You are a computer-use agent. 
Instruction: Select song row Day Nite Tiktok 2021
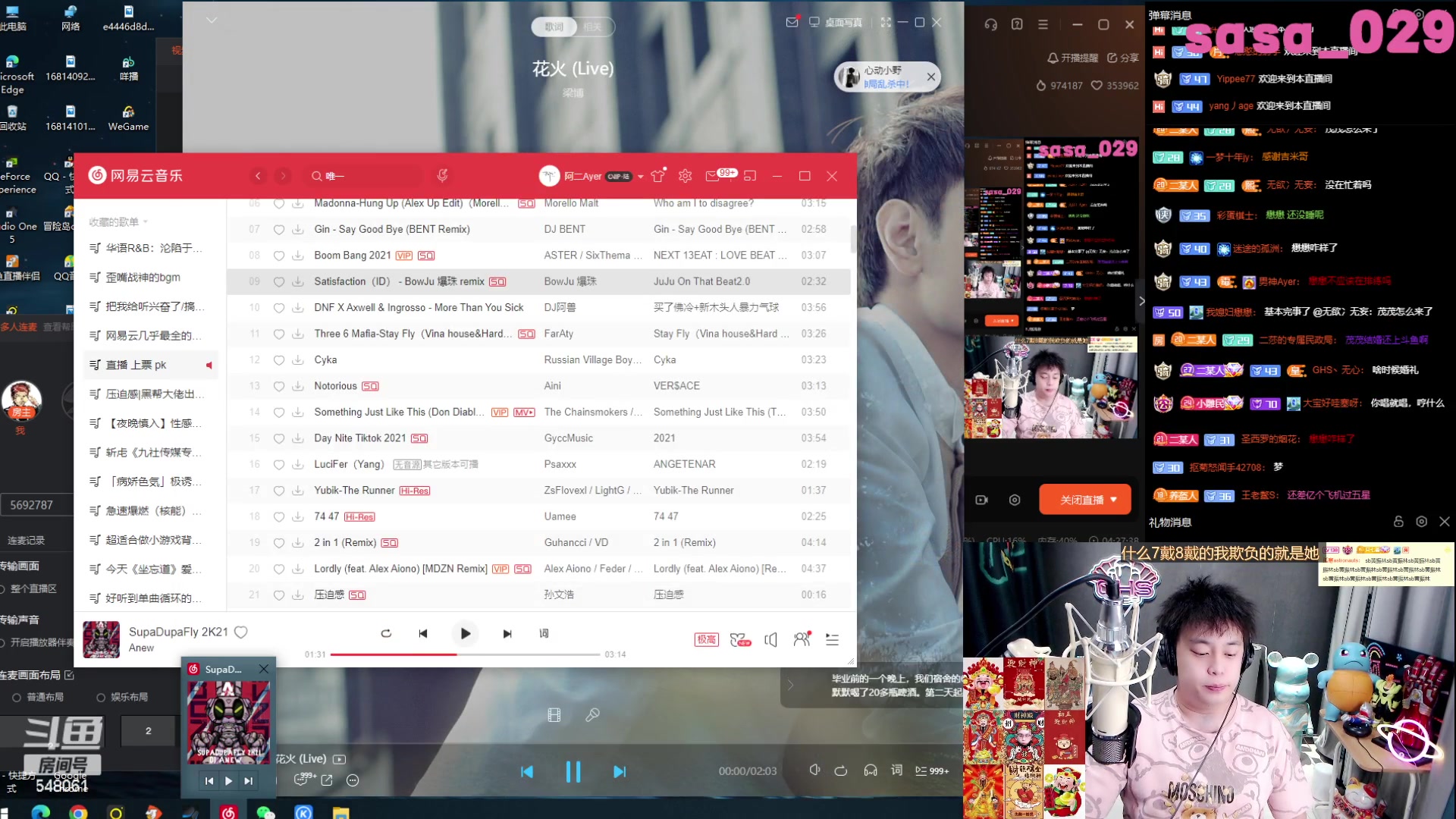[538, 438]
